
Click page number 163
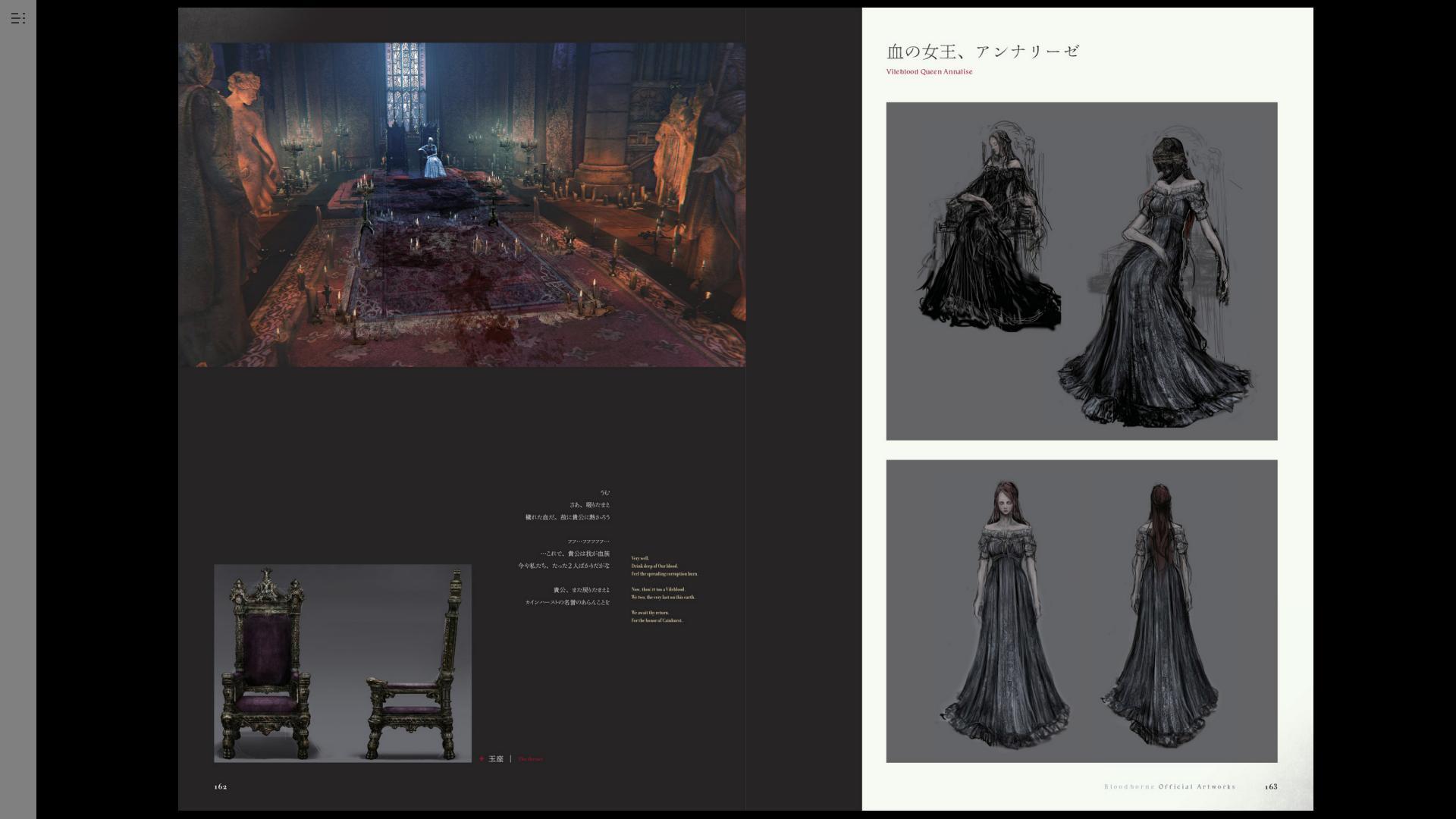coord(1271,786)
